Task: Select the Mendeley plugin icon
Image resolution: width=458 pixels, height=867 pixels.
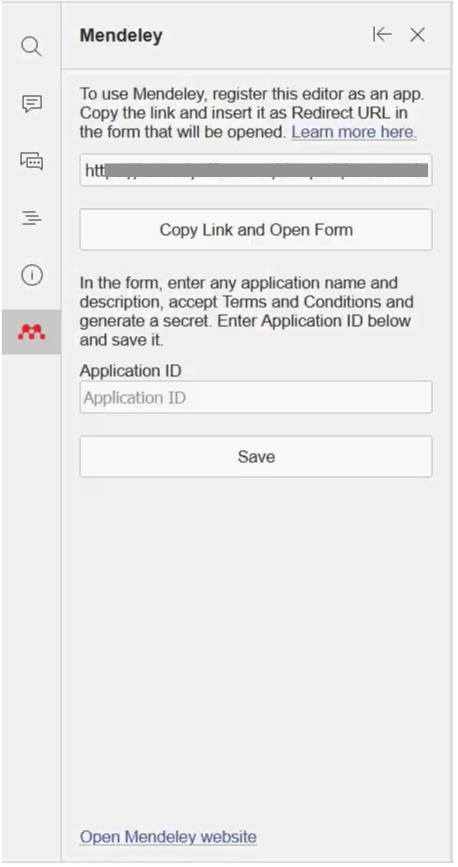Action: [32, 332]
